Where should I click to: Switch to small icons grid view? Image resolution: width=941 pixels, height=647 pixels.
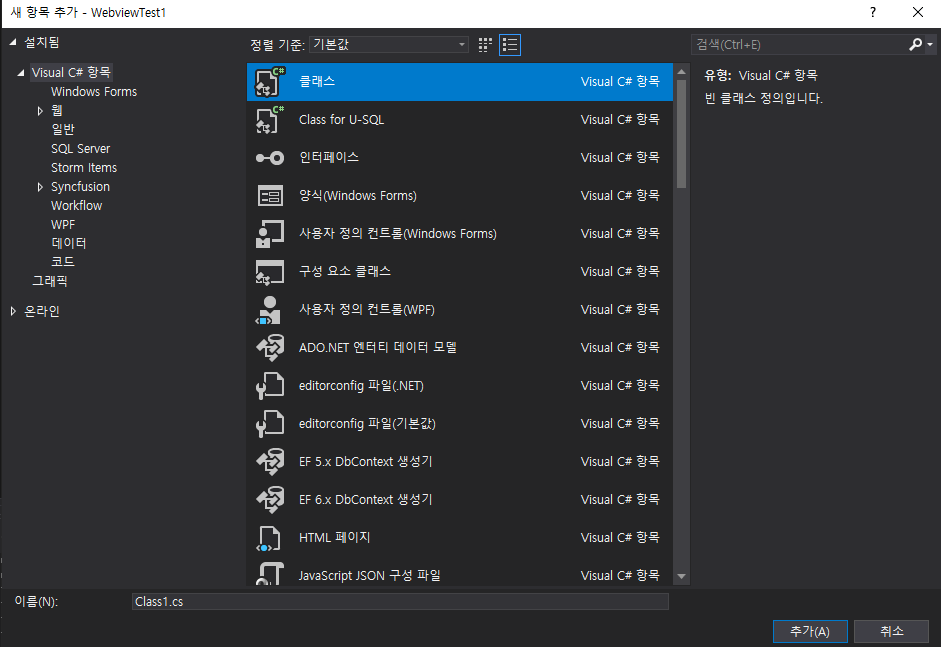pyautogui.click(x=485, y=45)
